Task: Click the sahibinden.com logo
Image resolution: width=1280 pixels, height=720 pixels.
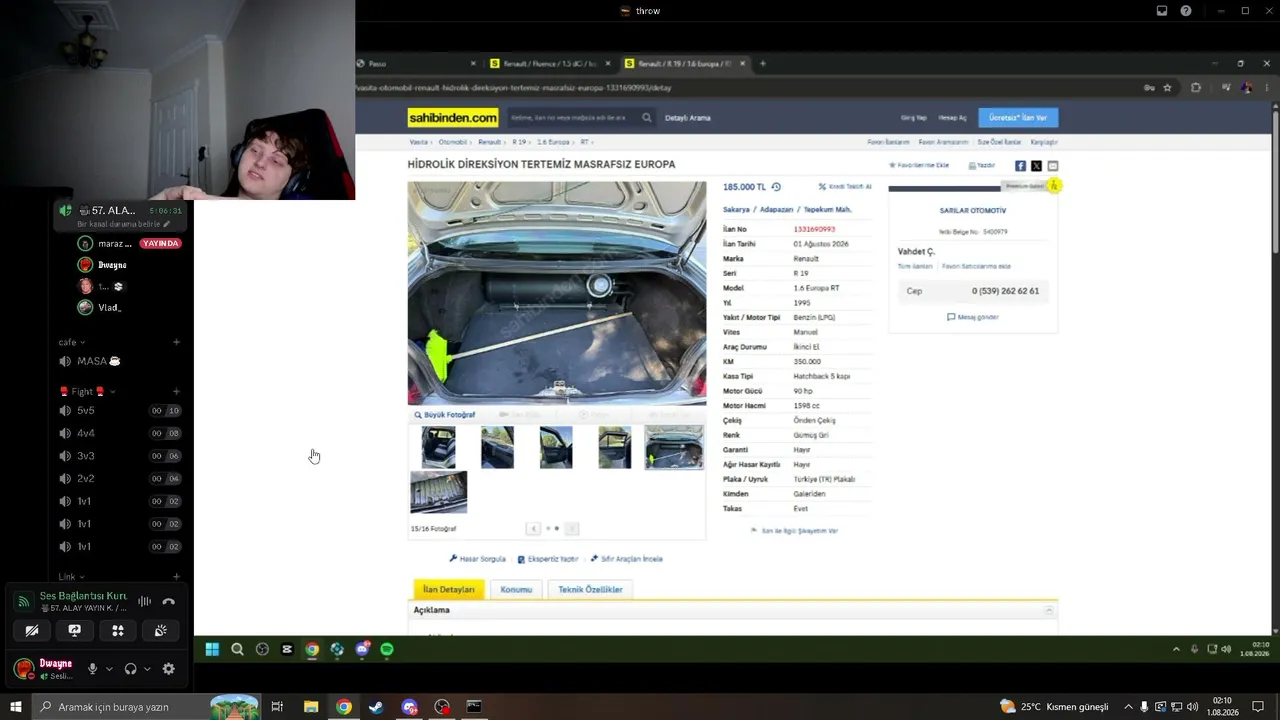Action: (453, 118)
